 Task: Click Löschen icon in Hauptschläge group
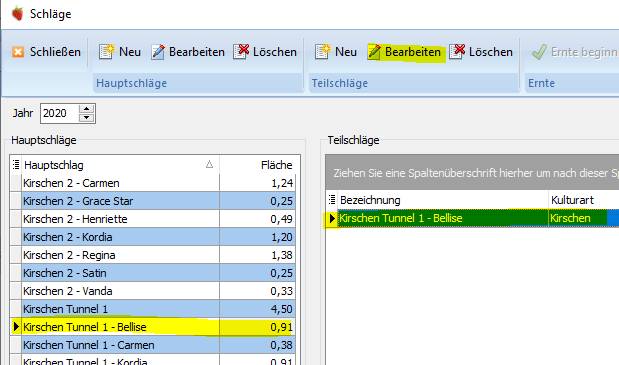pyautogui.click(x=241, y=51)
